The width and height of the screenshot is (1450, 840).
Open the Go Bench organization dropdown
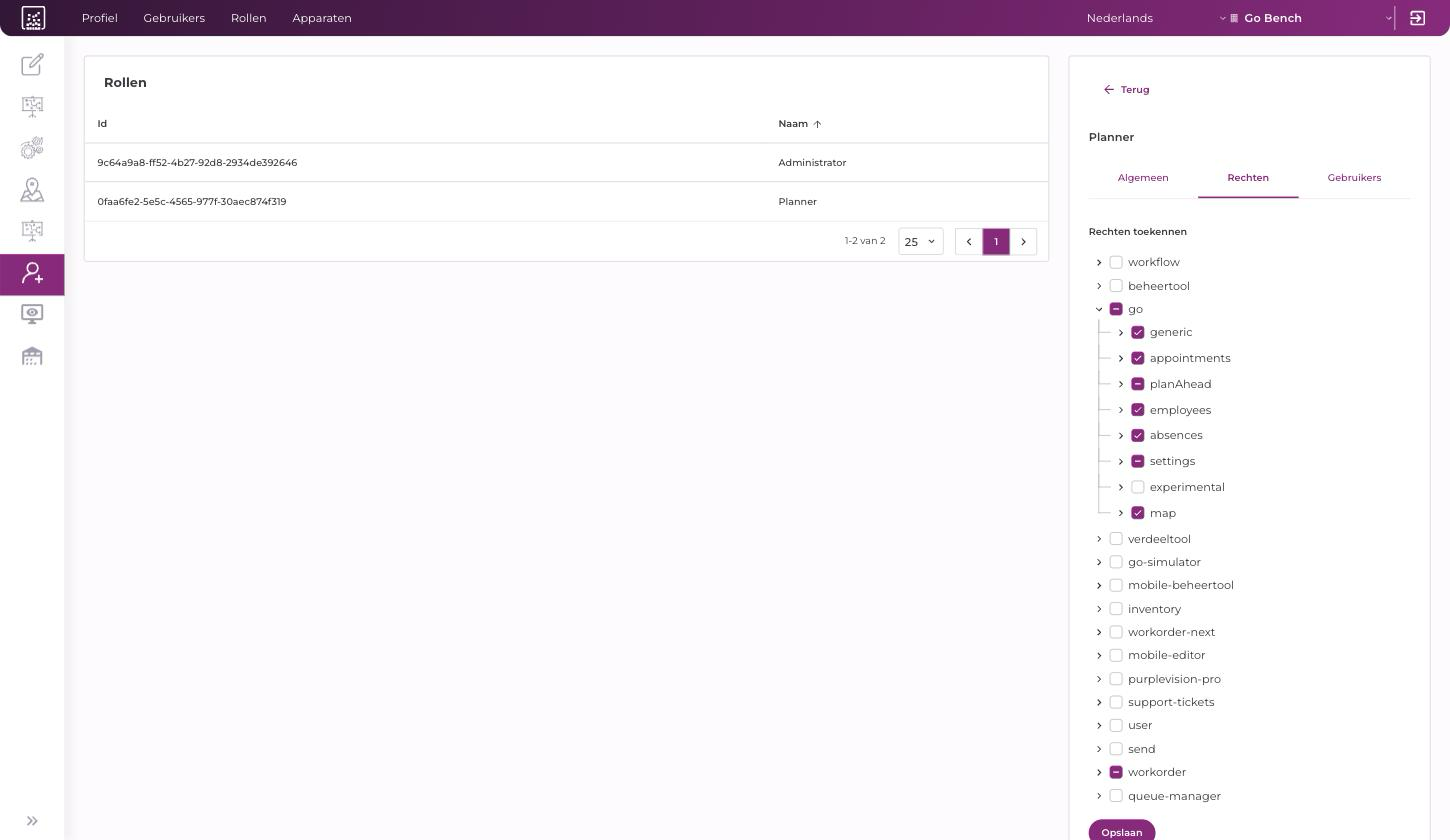(1311, 18)
